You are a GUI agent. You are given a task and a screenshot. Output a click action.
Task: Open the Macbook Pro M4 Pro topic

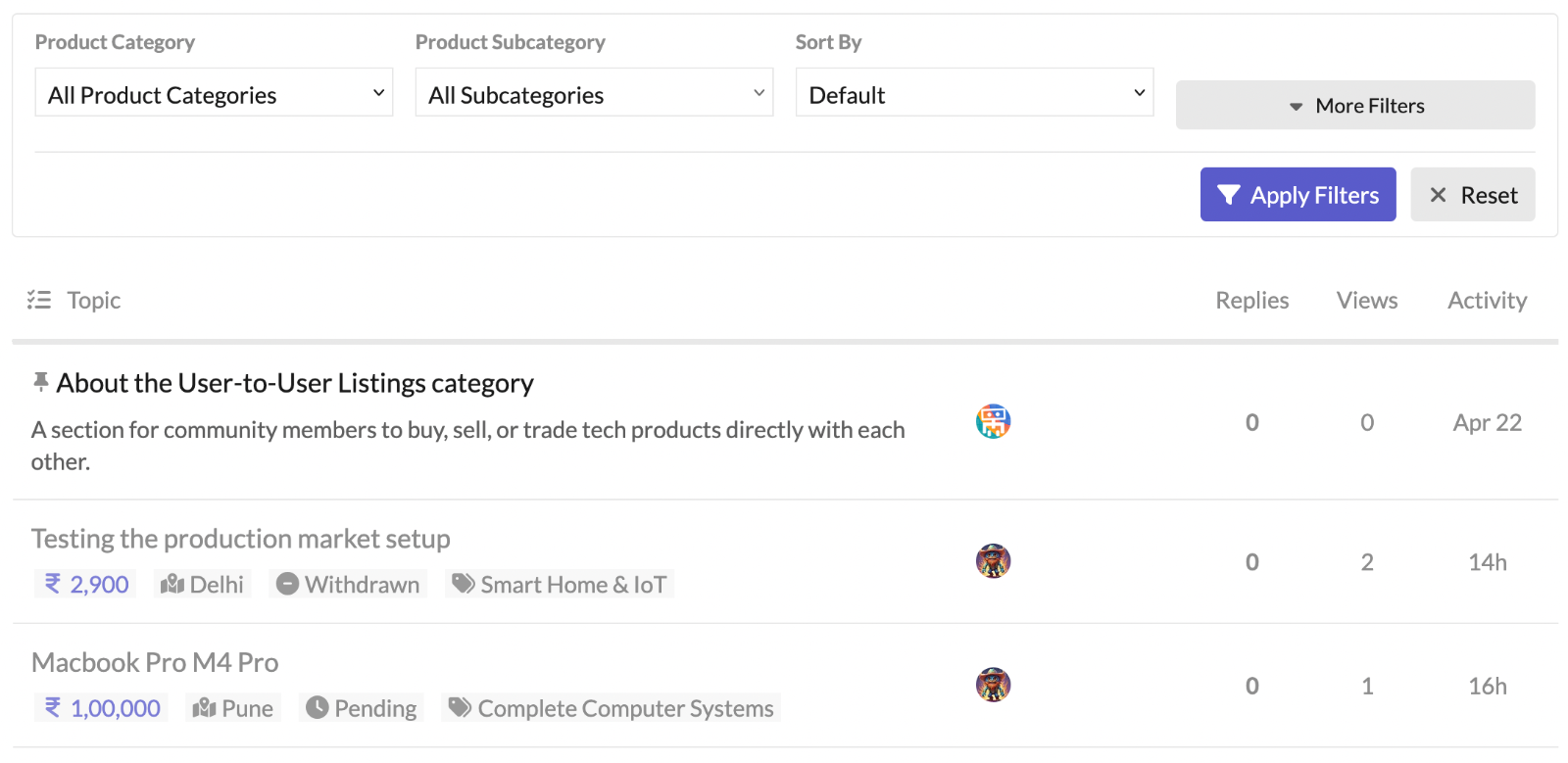(x=155, y=663)
